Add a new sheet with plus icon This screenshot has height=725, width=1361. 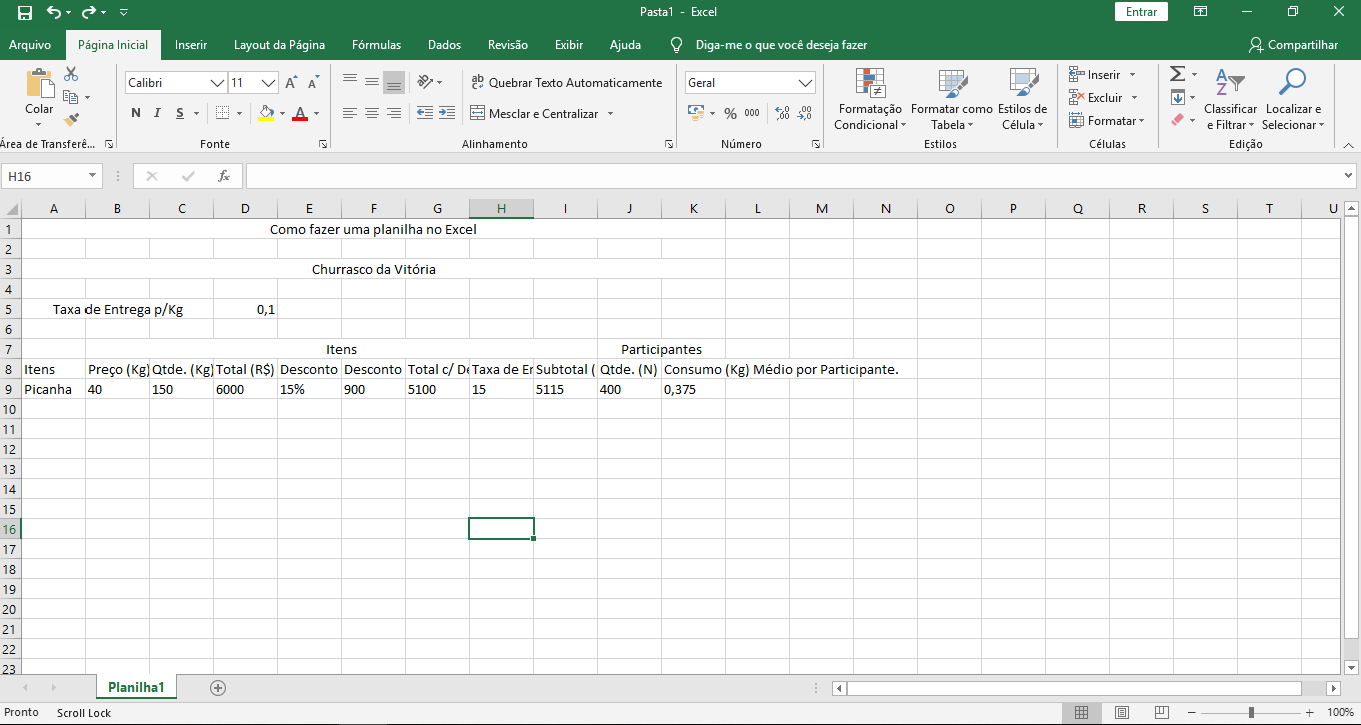click(218, 687)
